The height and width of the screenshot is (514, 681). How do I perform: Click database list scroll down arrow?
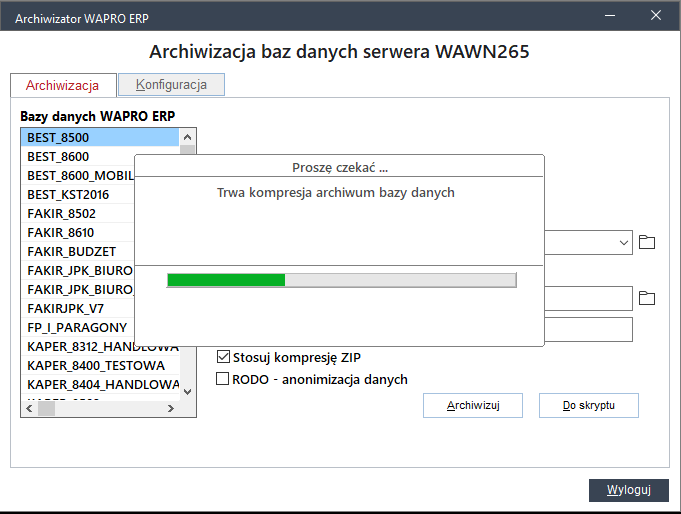[187, 392]
